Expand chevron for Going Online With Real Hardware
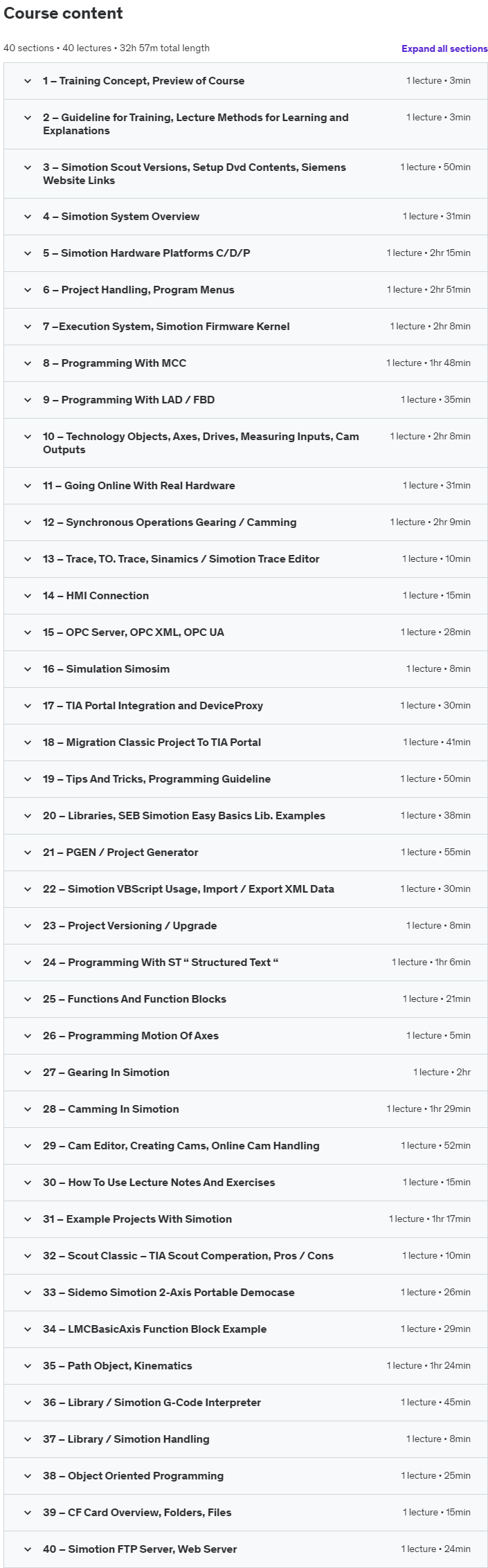This screenshot has height=1568, width=488. [28, 486]
